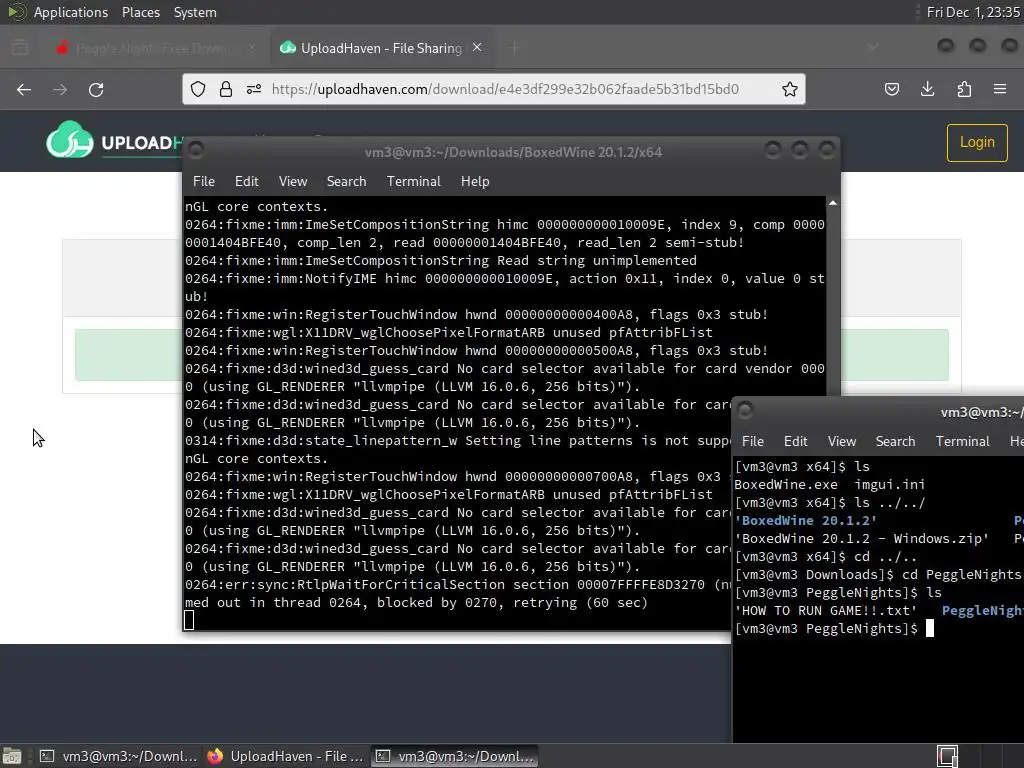Image resolution: width=1024 pixels, height=768 pixels.
Task: Open View menu in BoxedWine terminal
Action: pyautogui.click(x=293, y=182)
